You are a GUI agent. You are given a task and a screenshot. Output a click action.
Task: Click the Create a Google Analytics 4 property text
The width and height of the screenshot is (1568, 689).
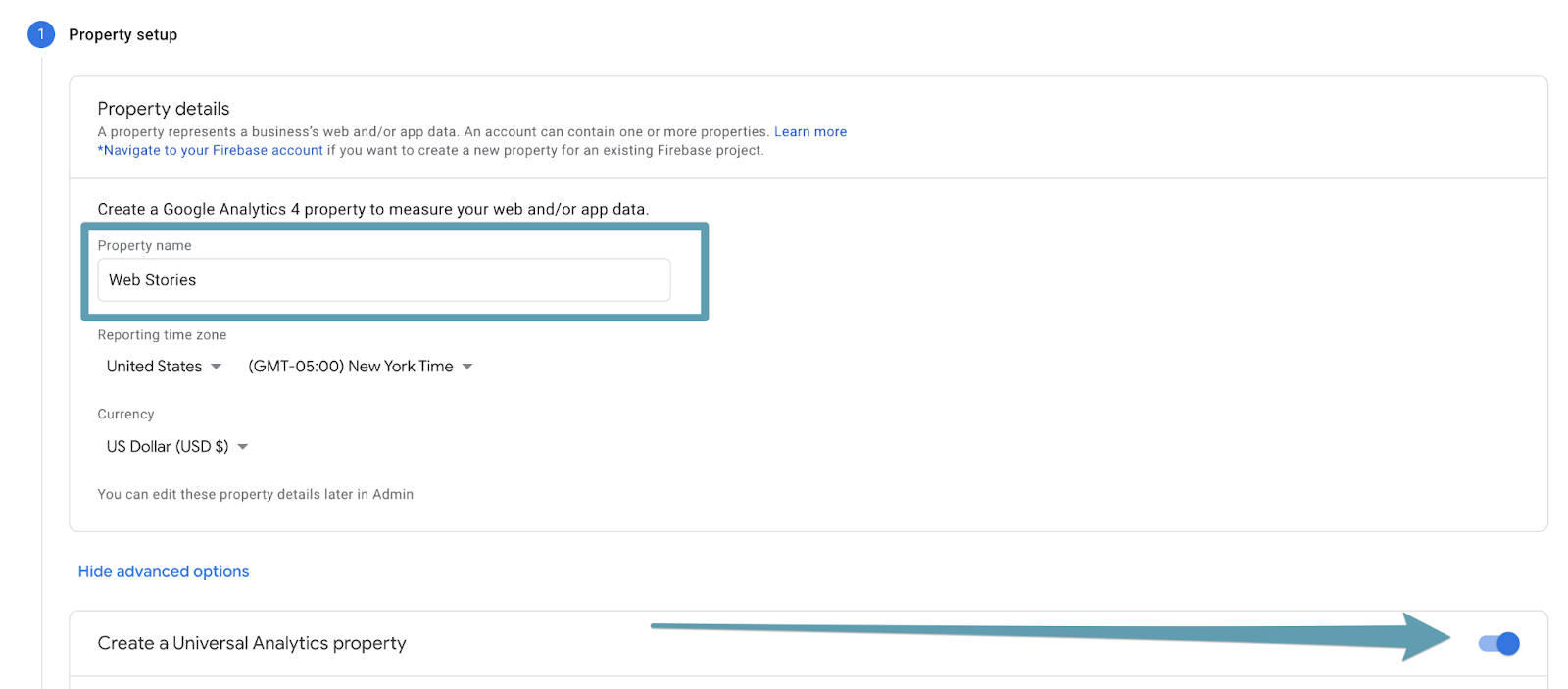pyautogui.click(x=373, y=209)
